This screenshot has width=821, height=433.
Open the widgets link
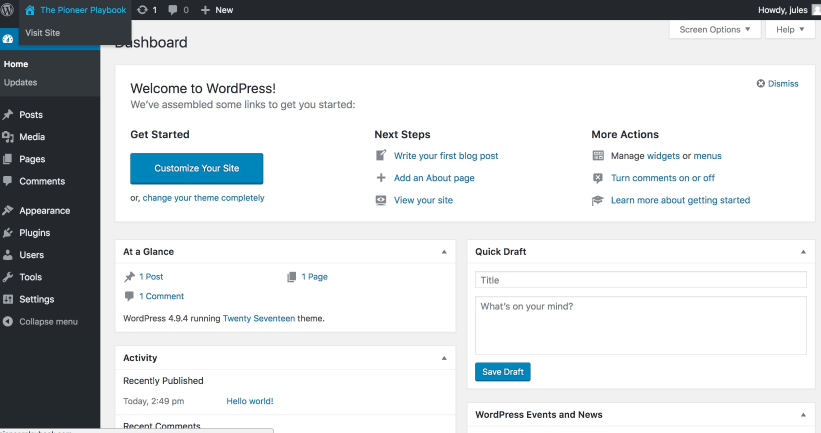pyautogui.click(x=663, y=156)
